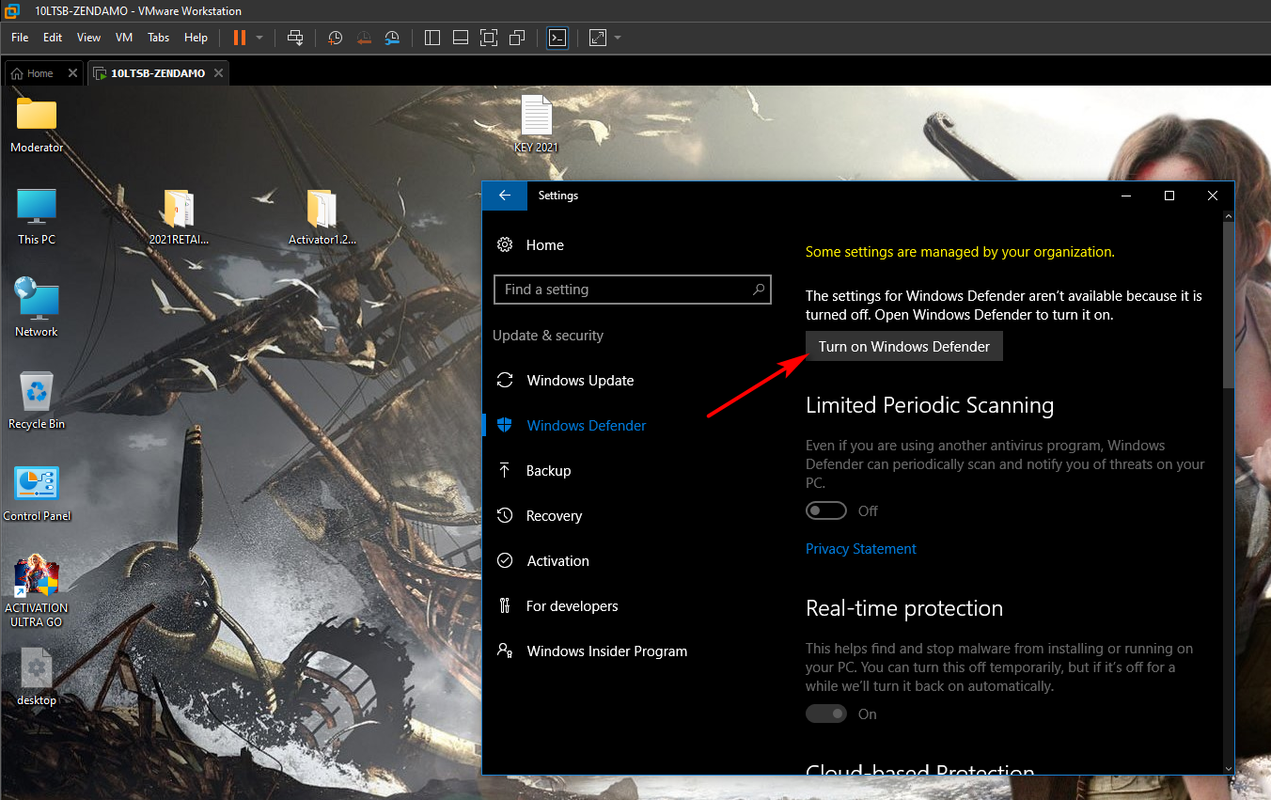The height and width of the screenshot is (800, 1271).
Task: Open the VMware Edit menu
Action: 52,37
